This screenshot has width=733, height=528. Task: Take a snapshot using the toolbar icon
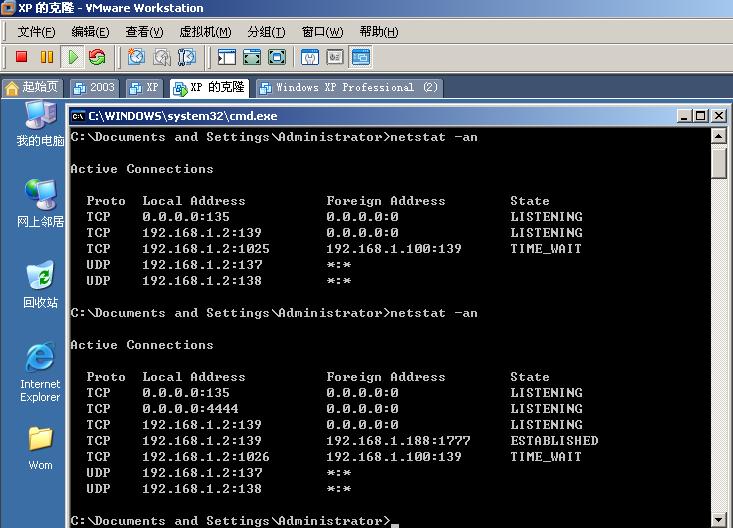[x=136, y=58]
